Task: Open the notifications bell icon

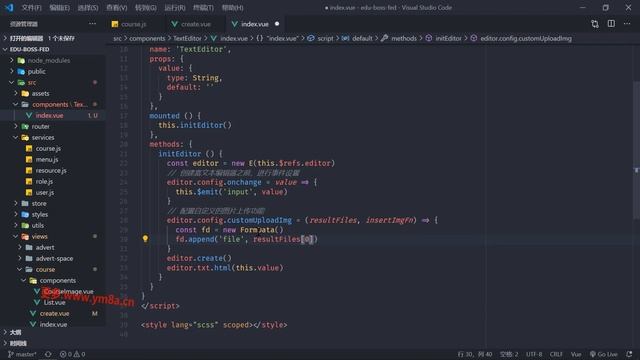Action: click(x=629, y=354)
